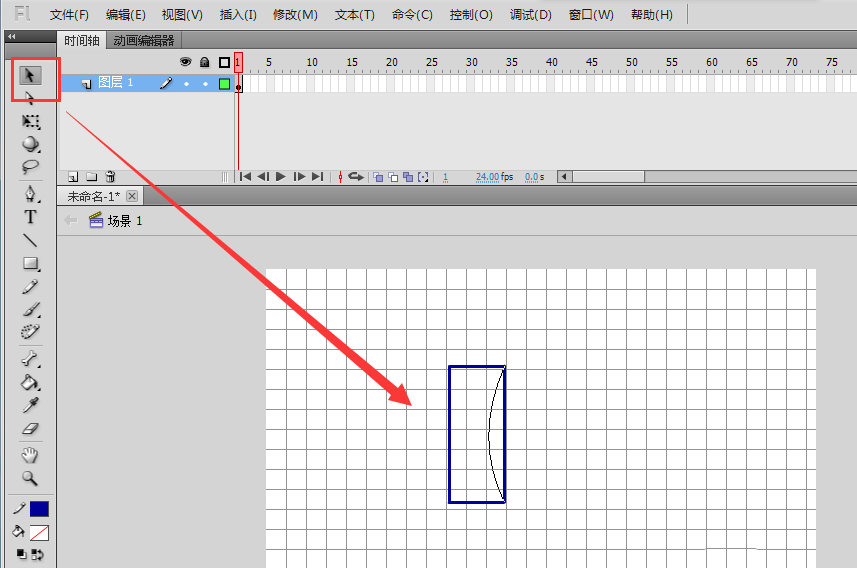Toggle the loop playback button
The height and width of the screenshot is (568, 857).
click(356, 177)
